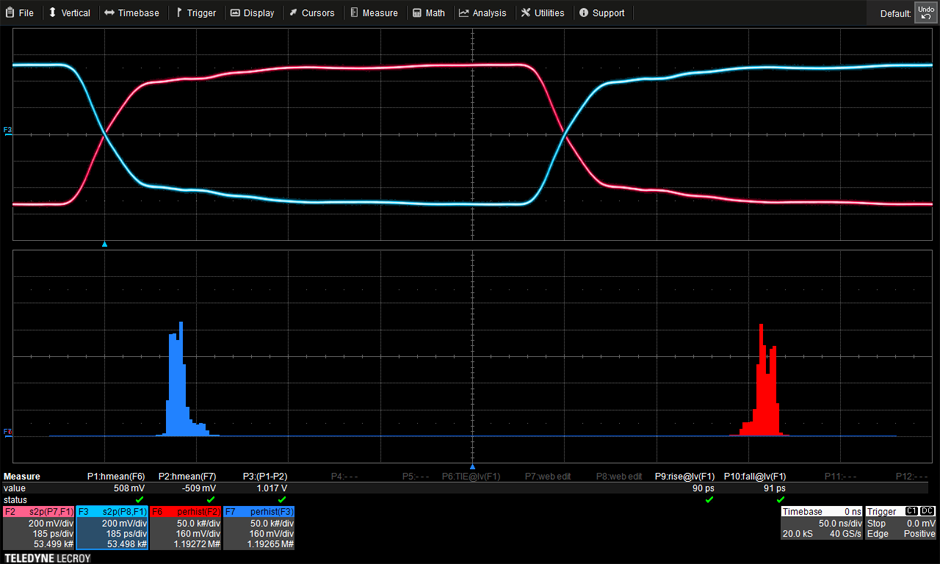940x564 pixels.
Task: Open the F6 perhist(F2) histogram descriptor
Action: 185,527
